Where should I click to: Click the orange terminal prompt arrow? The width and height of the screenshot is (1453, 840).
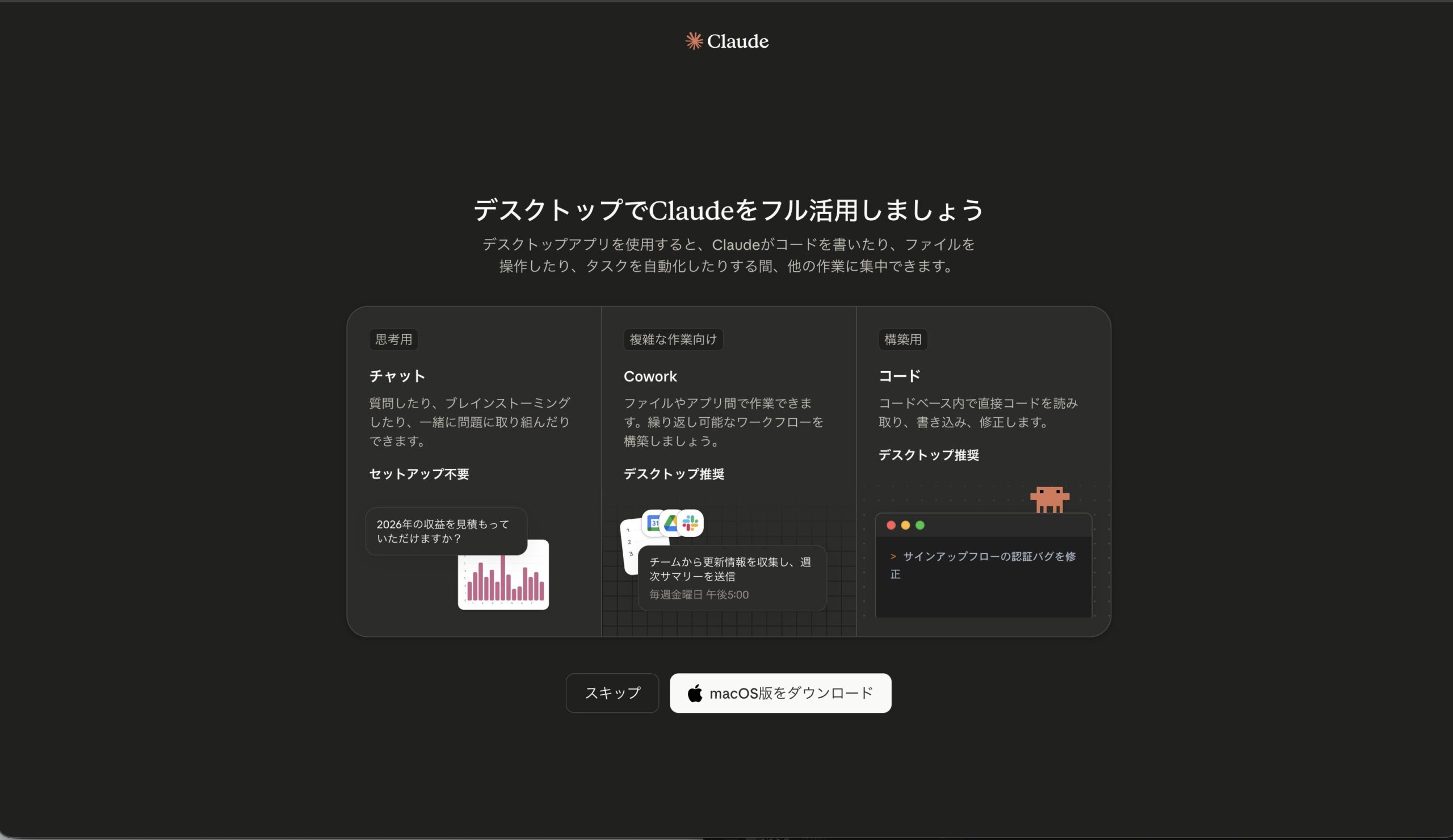click(x=893, y=556)
